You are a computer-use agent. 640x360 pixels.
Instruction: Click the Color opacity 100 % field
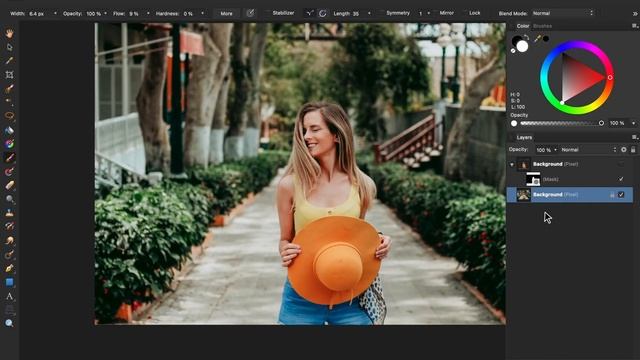(x=618, y=123)
